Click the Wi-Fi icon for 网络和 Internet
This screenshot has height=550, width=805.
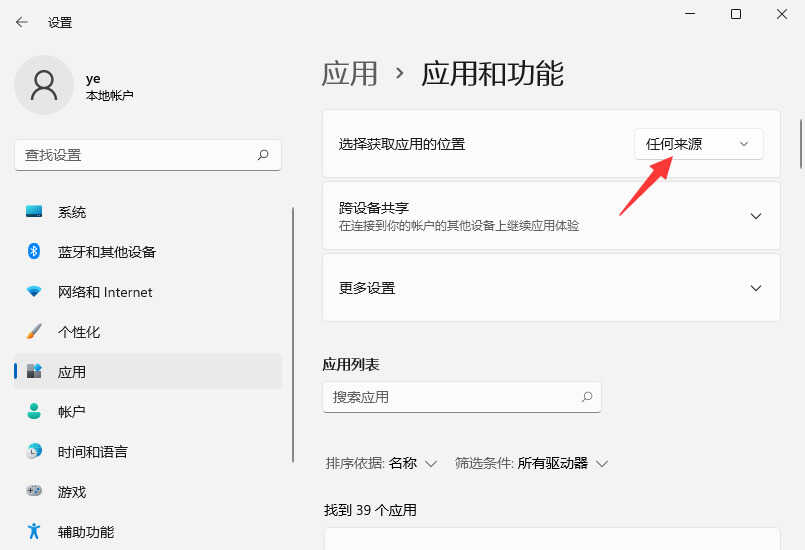[x=34, y=292]
